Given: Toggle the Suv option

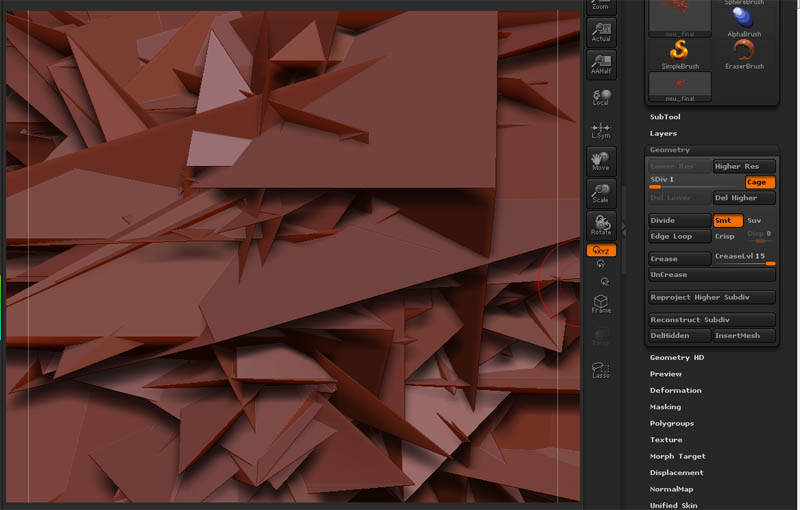Looking at the screenshot, I should [x=754, y=220].
